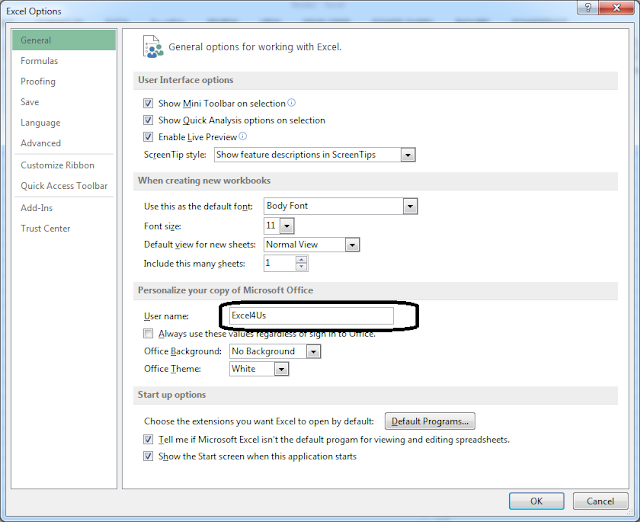640x522 pixels.
Task: Confirm with the OK button
Action: click(x=536, y=501)
